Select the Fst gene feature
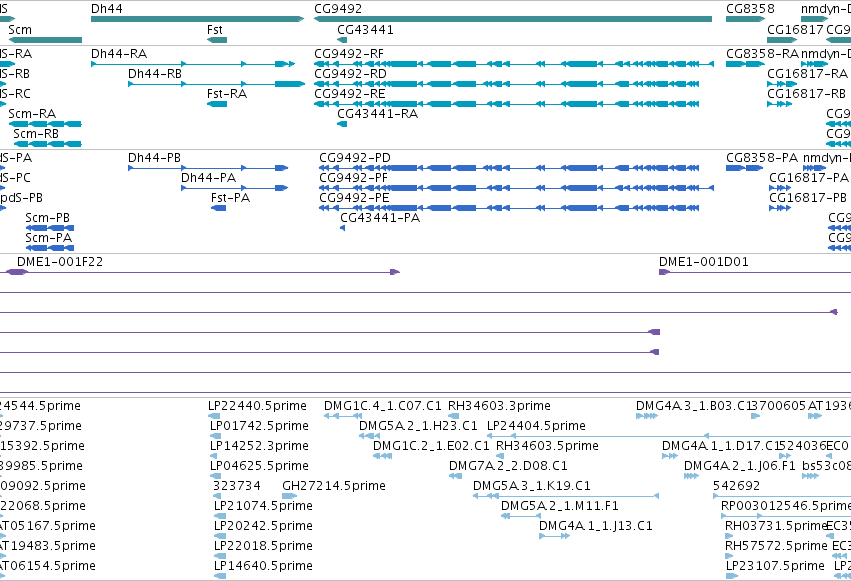The height and width of the screenshot is (581, 851). (x=217, y=40)
